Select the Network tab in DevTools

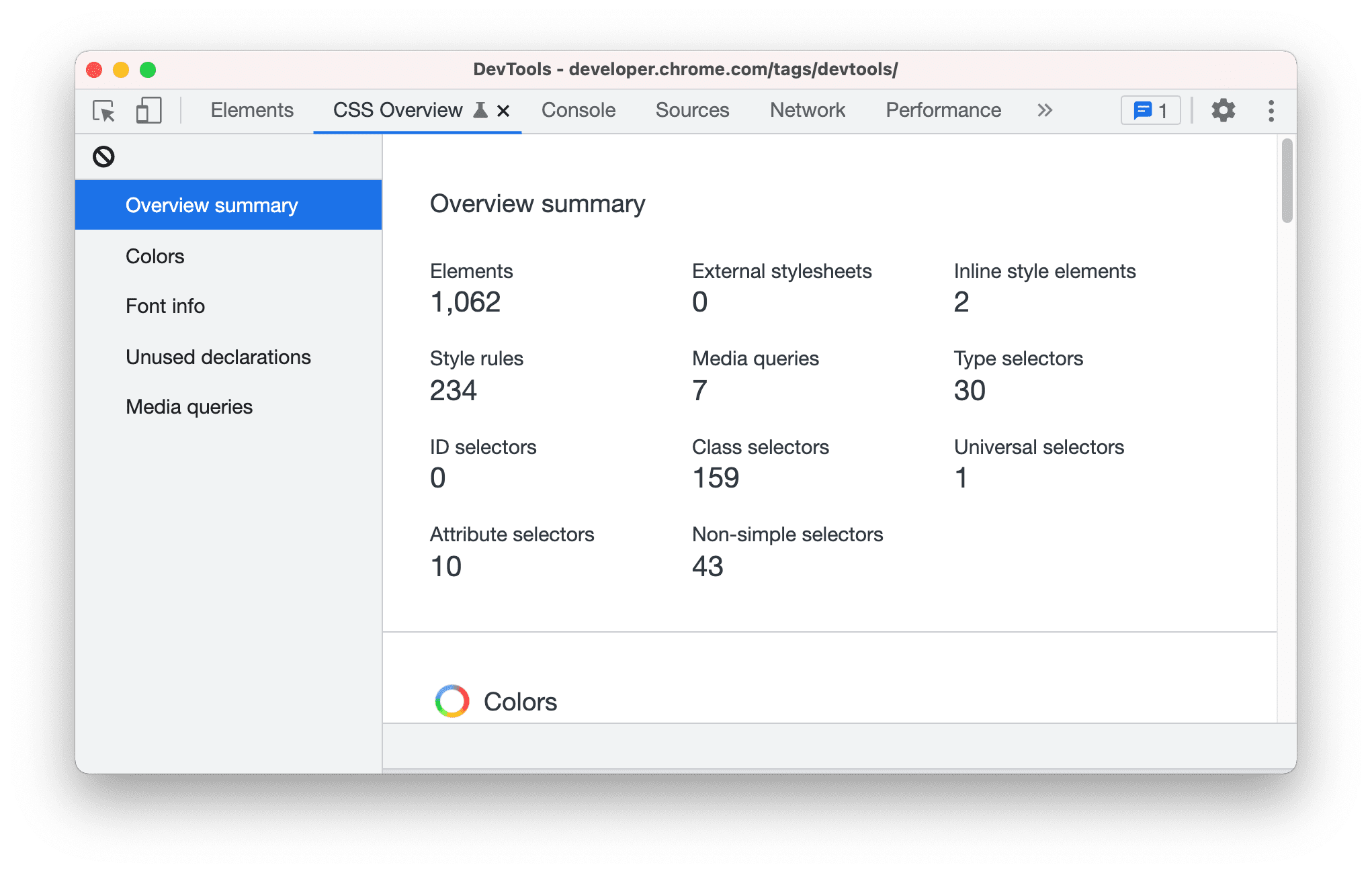pos(807,110)
